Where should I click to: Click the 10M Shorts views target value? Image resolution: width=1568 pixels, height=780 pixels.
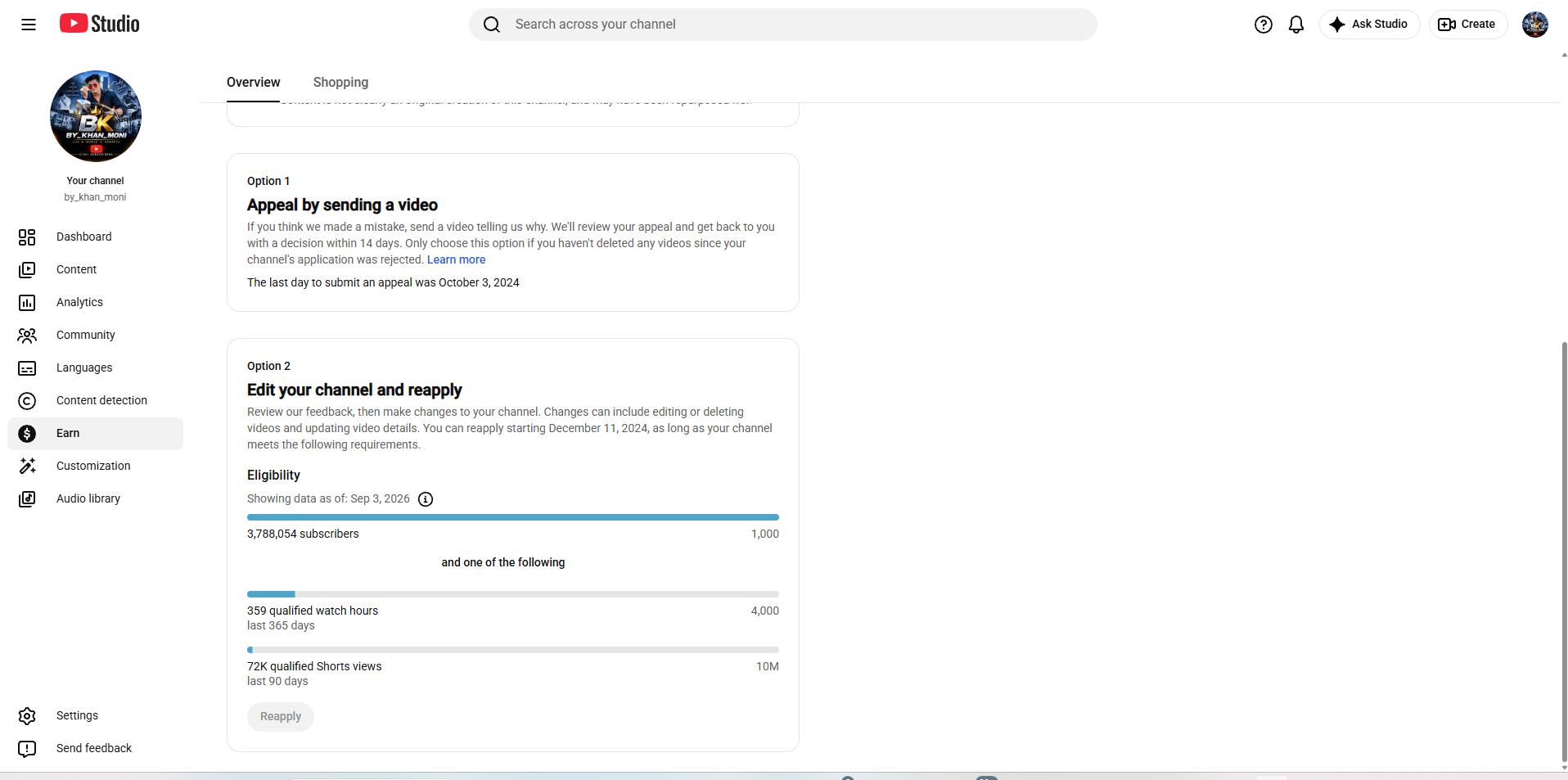tap(768, 666)
